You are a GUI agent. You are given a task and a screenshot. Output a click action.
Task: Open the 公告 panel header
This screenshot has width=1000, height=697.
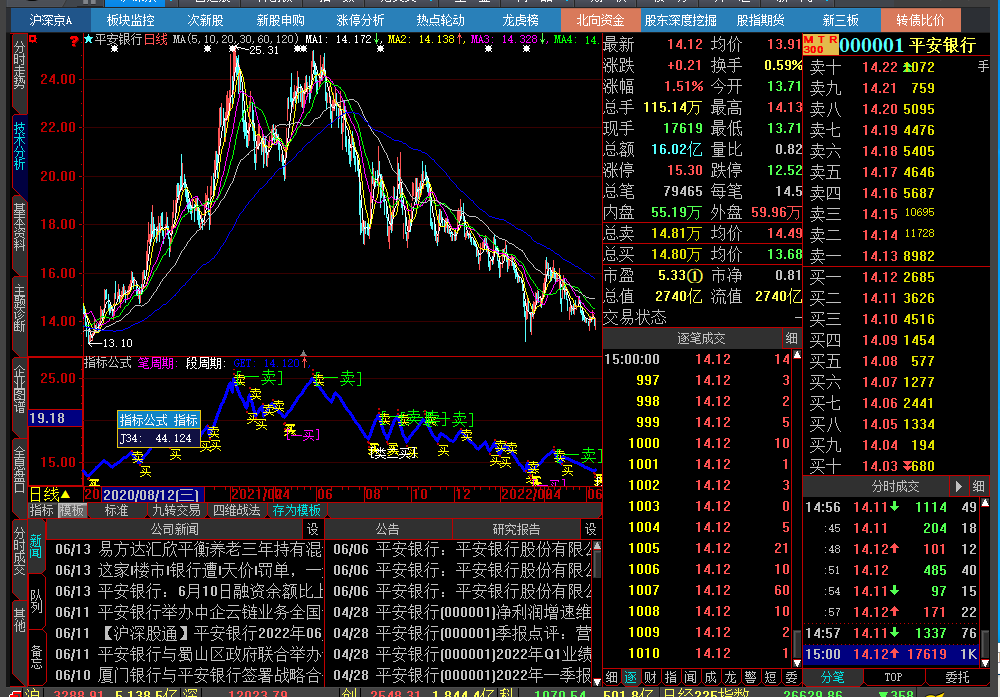388,529
